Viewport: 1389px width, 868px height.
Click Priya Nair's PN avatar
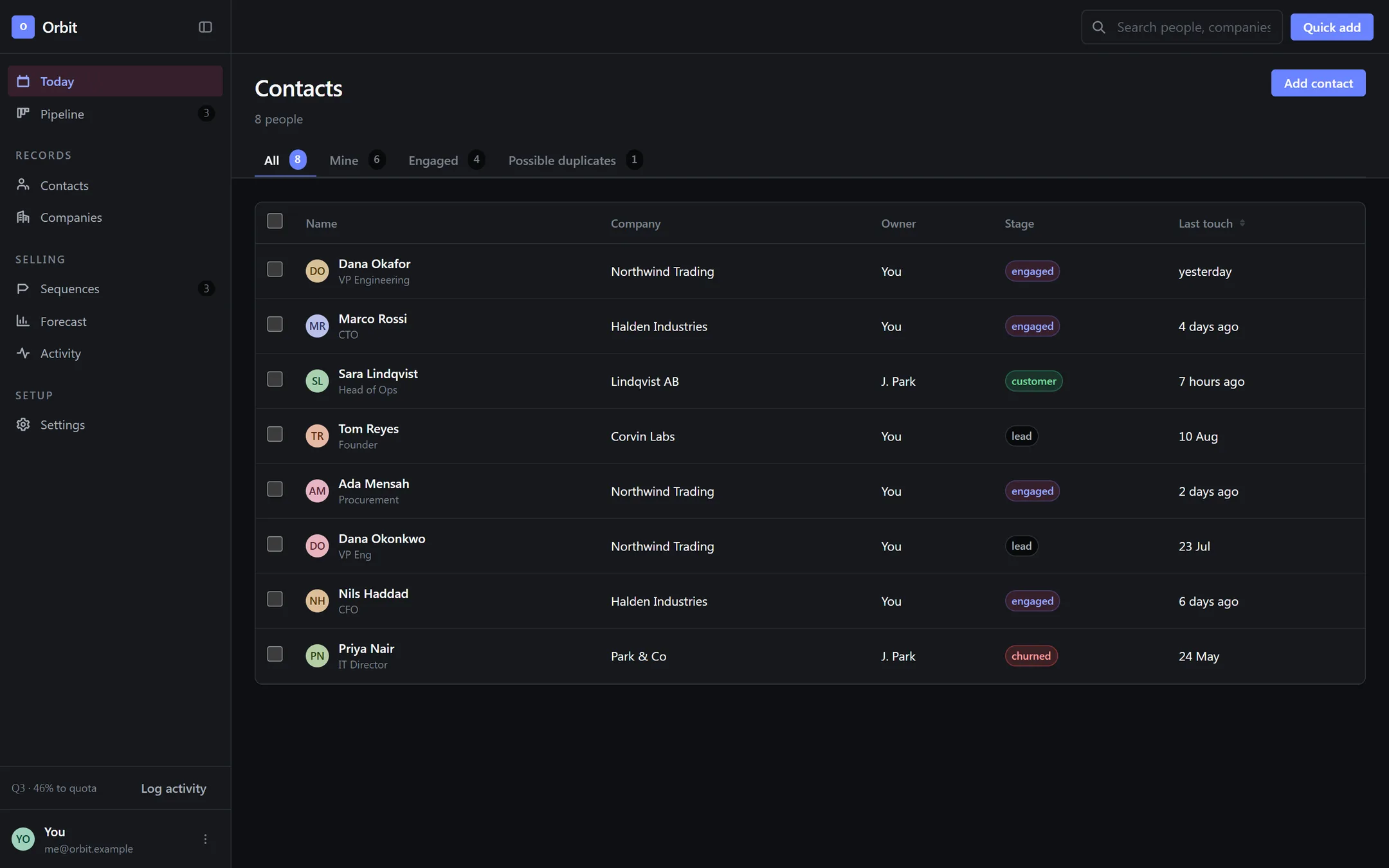coord(317,656)
